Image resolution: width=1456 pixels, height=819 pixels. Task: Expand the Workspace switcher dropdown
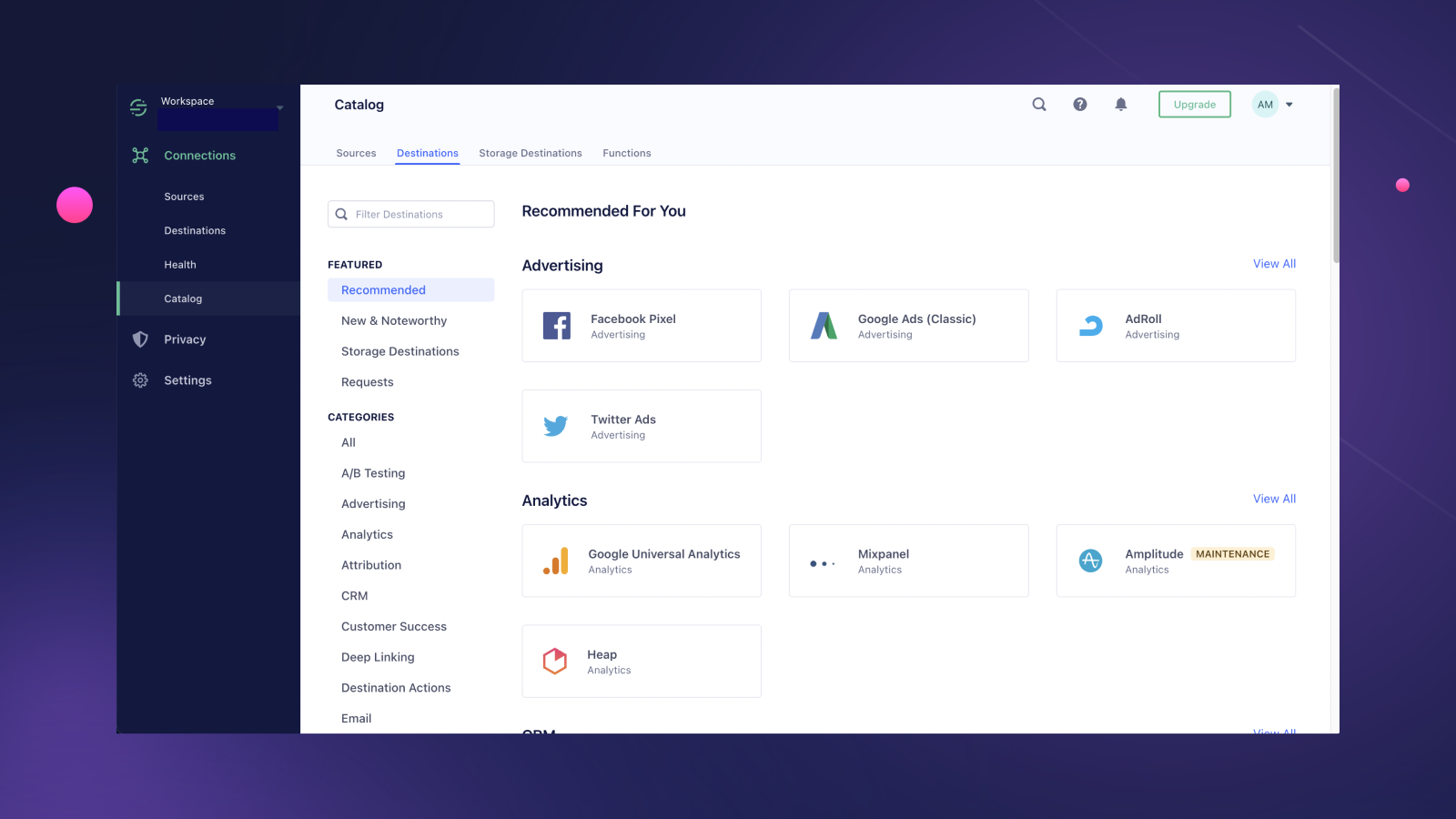[280, 108]
